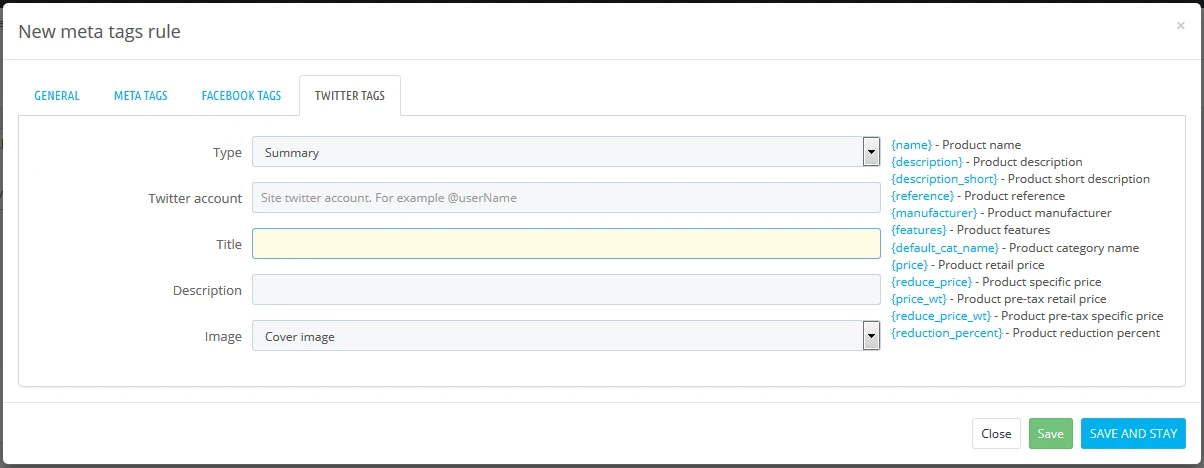The height and width of the screenshot is (468, 1204).
Task: Click the Save and Stay button
Action: click(x=1132, y=434)
